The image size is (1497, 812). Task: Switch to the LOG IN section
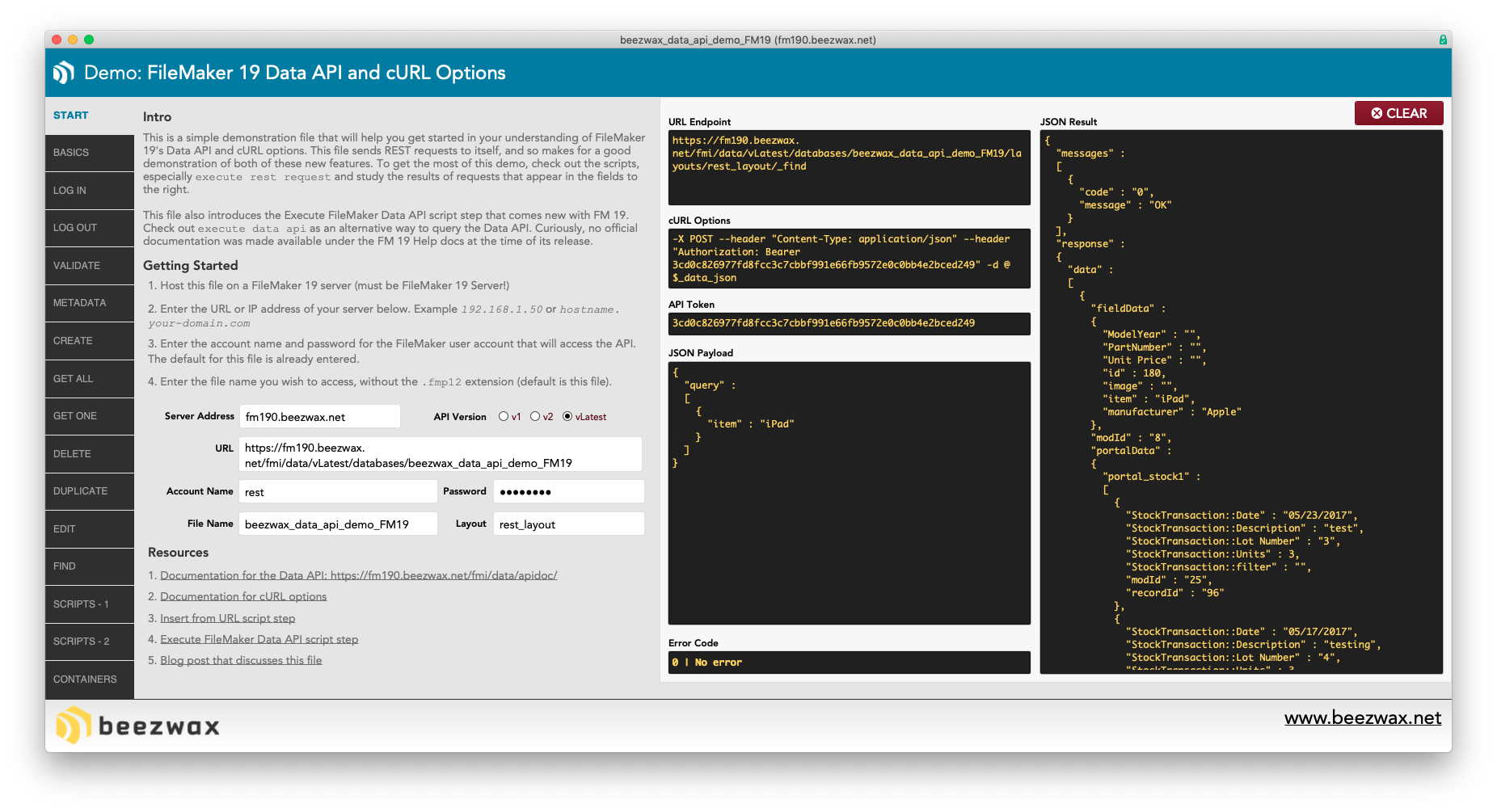tap(89, 191)
